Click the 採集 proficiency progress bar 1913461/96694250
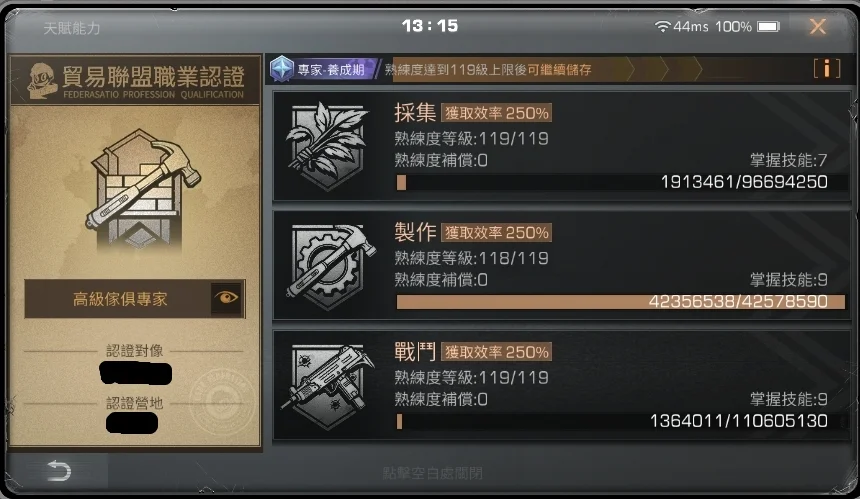Viewport: 860px width, 499px height. point(620,182)
